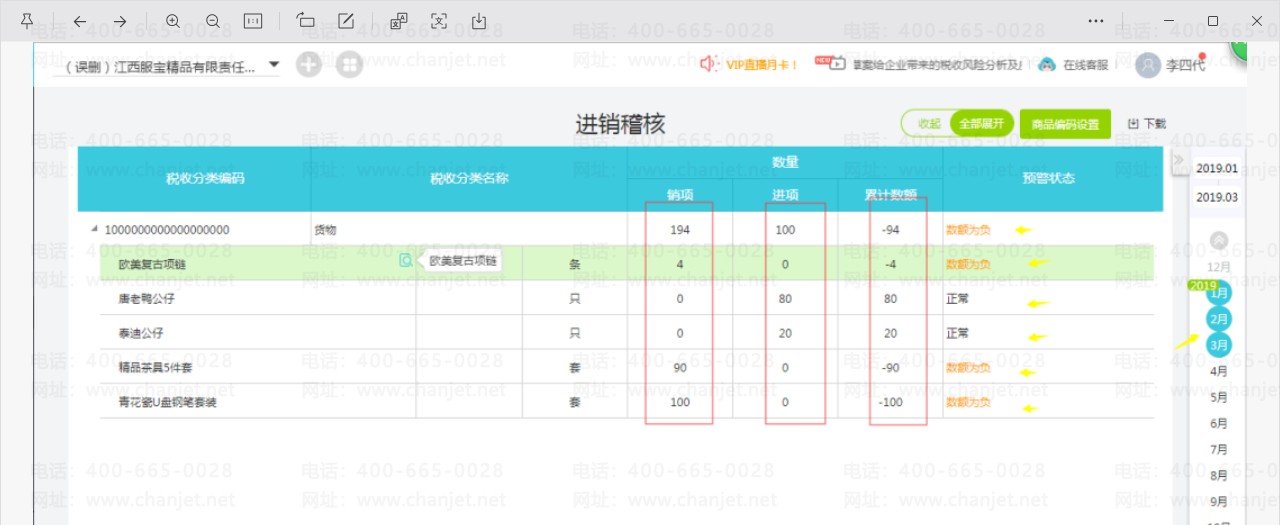
Task: Open the company name dropdown
Action: (x=274, y=65)
